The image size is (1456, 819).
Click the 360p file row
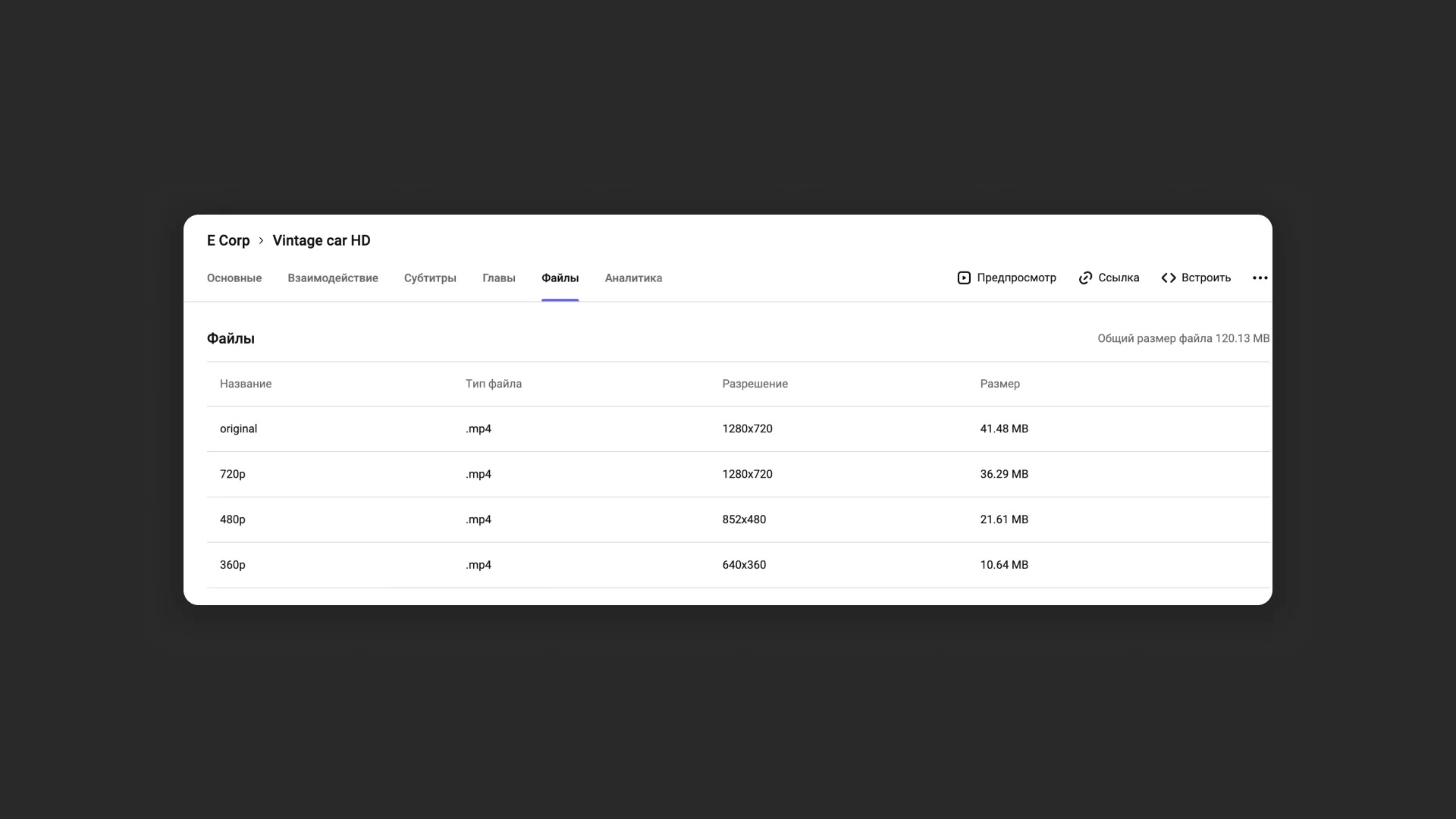click(233, 565)
